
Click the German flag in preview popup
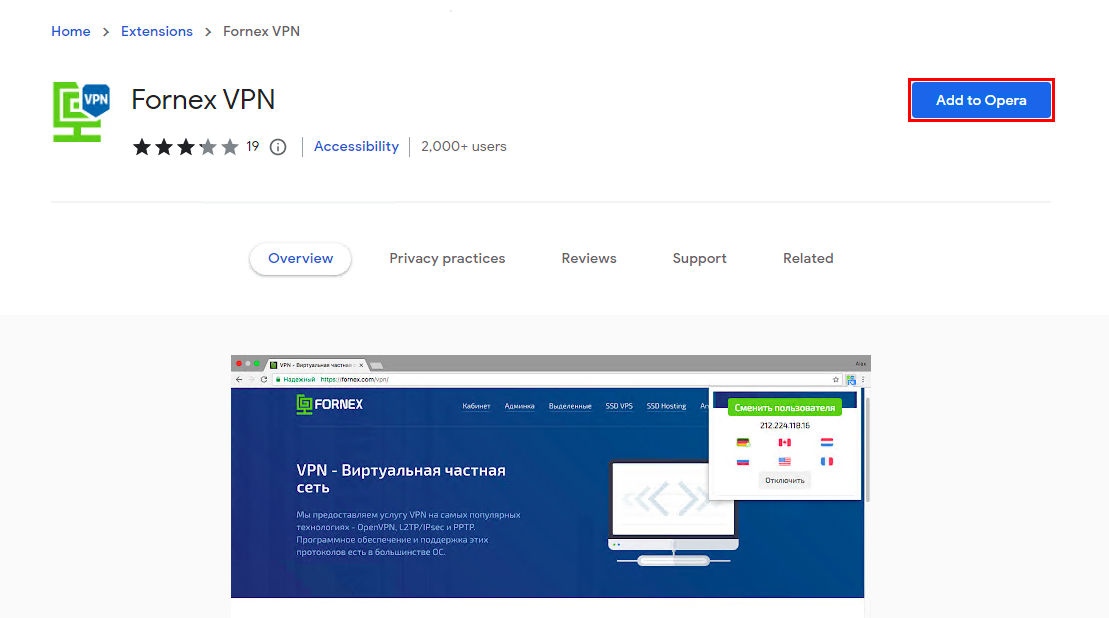click(743, 443)
